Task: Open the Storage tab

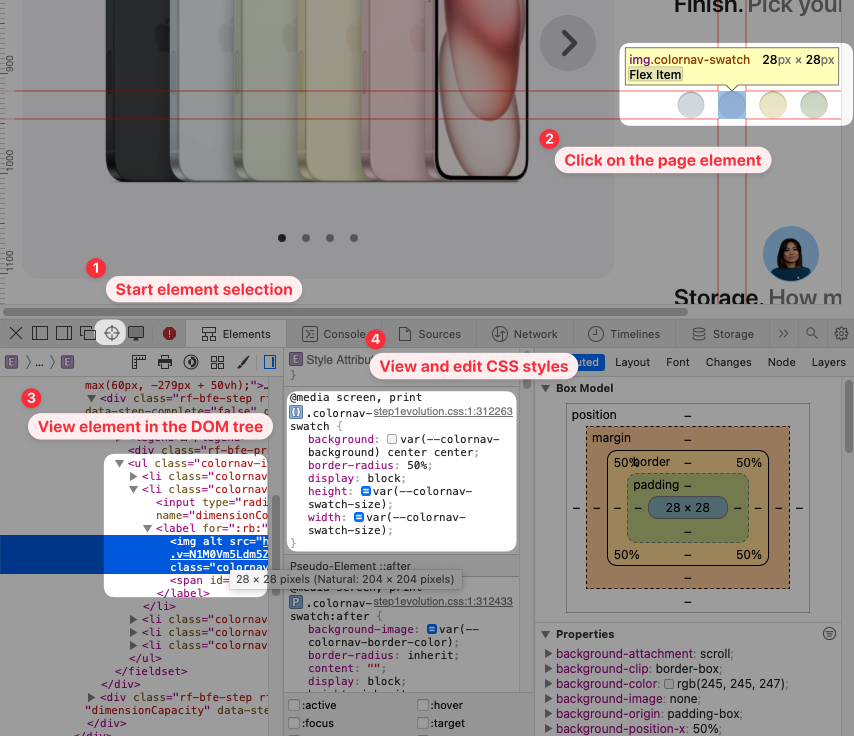Action: 723,334
